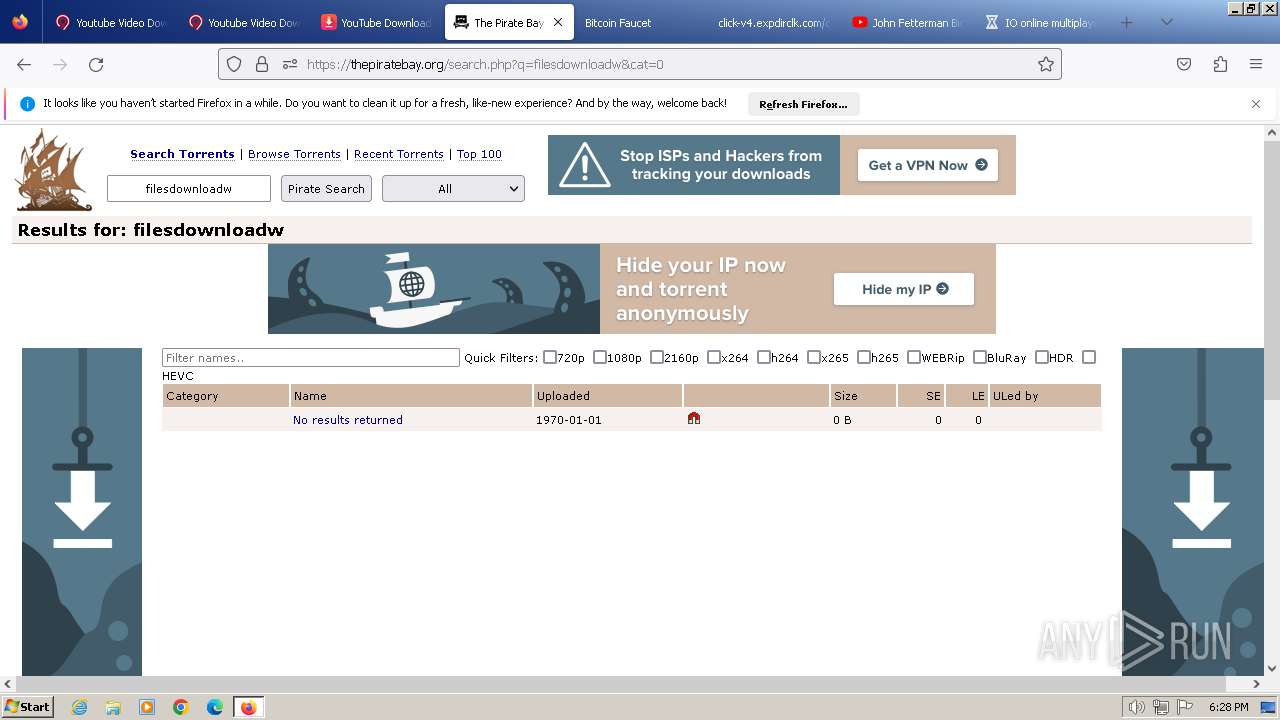Viewport: 1280px width, 720px height.
Task: Open the Top 100 link
Action: (x=479, y=154)
